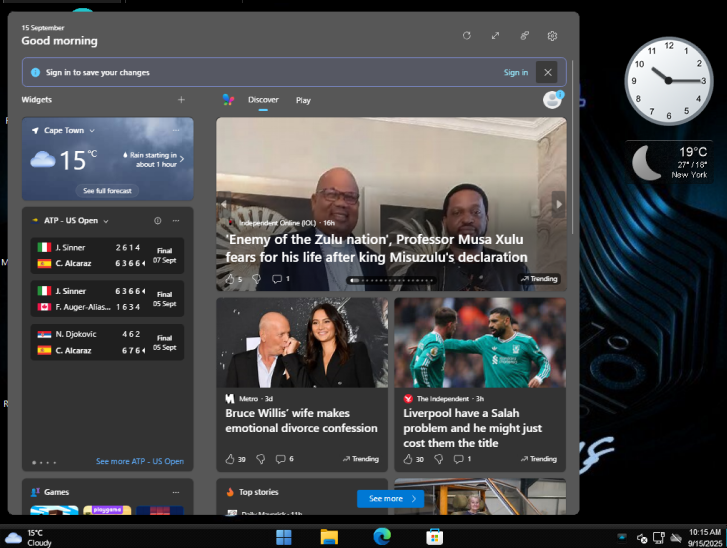
Task: Open Liverpool Salah article thumbnail
Action: [480, 343]
